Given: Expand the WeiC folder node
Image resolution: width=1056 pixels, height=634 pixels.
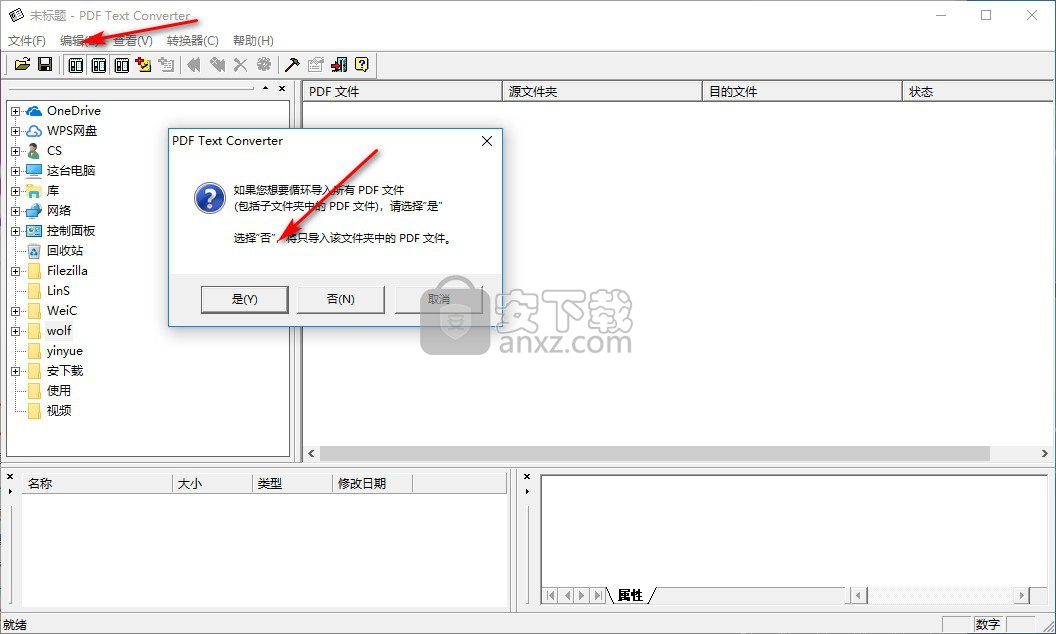Looking at the screenshot, I should coord(15,311).
